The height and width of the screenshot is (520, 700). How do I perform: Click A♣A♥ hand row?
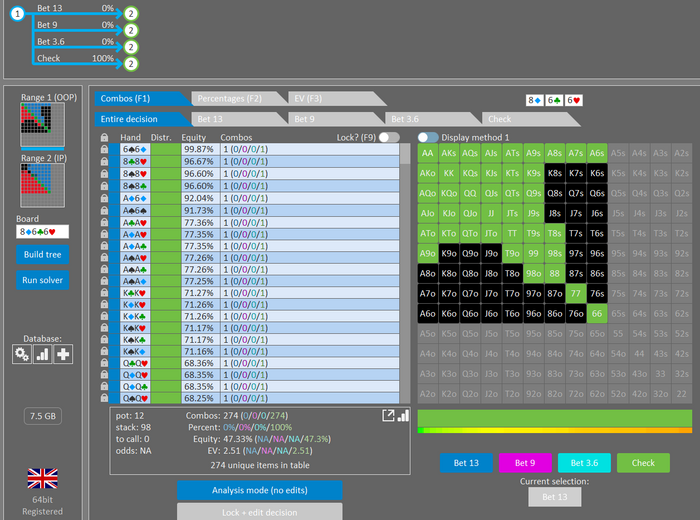pyautogui.click(x=254, y=222)
